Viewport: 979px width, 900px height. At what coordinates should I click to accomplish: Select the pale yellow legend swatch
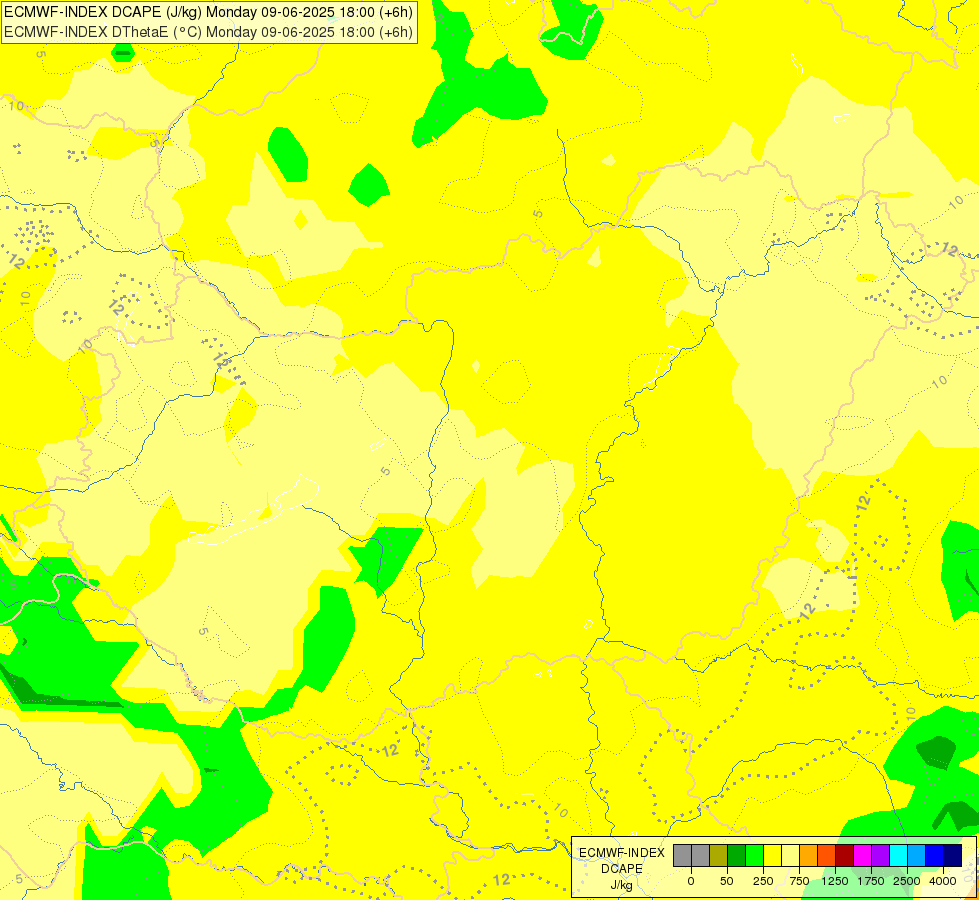pyautogui.click(x=790, y=856)
